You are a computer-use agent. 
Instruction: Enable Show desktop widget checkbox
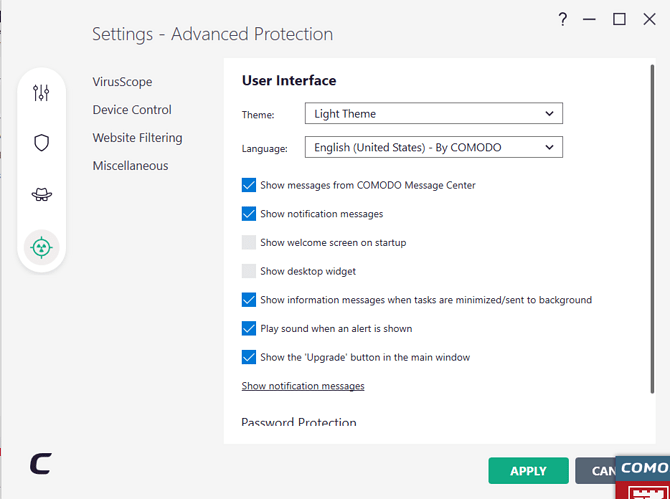pos(249,271)
